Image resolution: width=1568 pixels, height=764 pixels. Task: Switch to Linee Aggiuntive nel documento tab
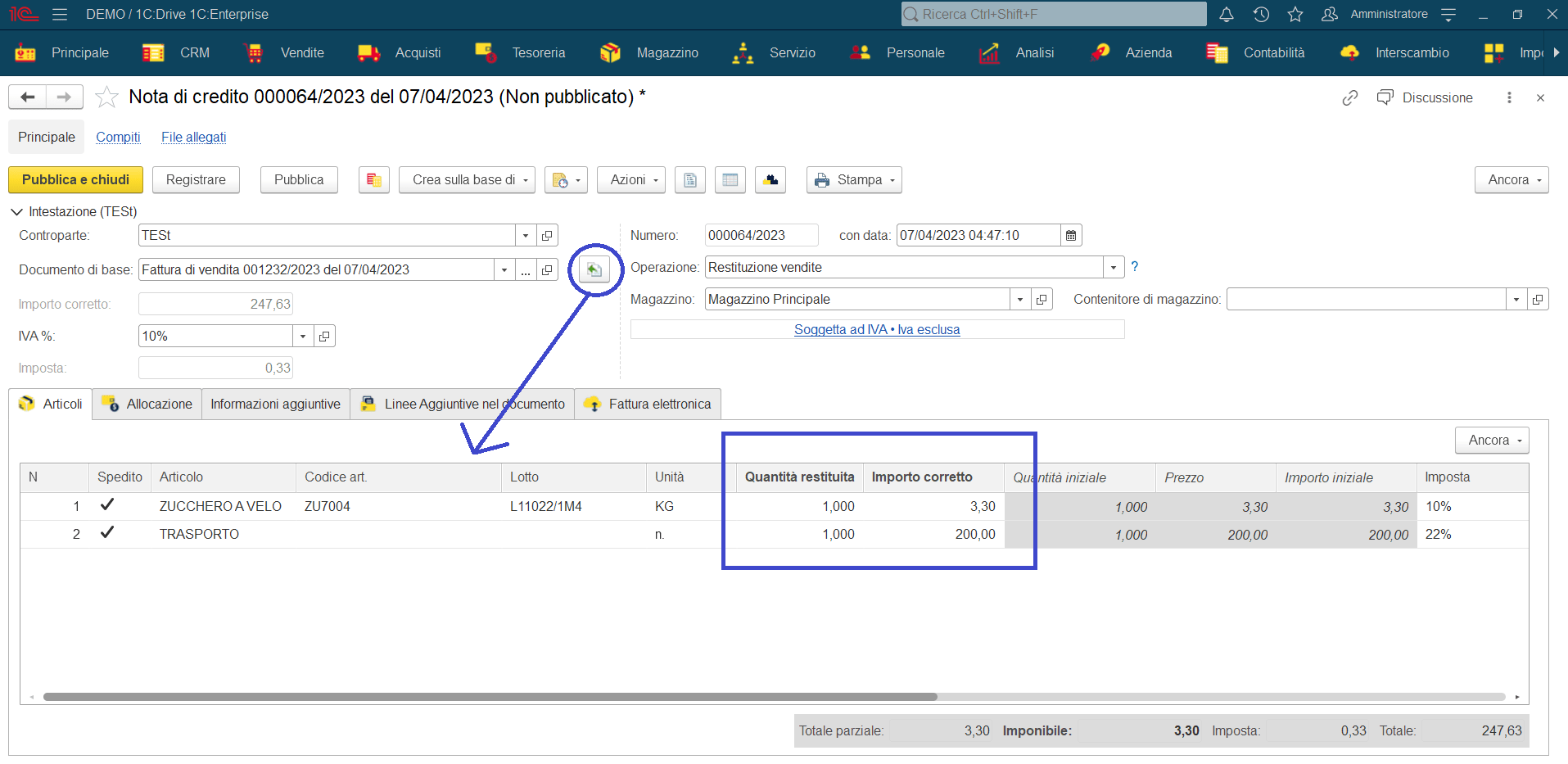pyautogui.click(x=463, y=404)
